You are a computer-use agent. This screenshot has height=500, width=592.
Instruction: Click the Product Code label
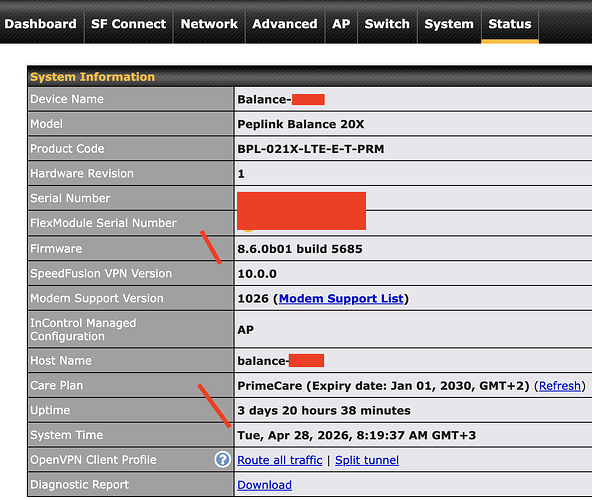point(67,148)
